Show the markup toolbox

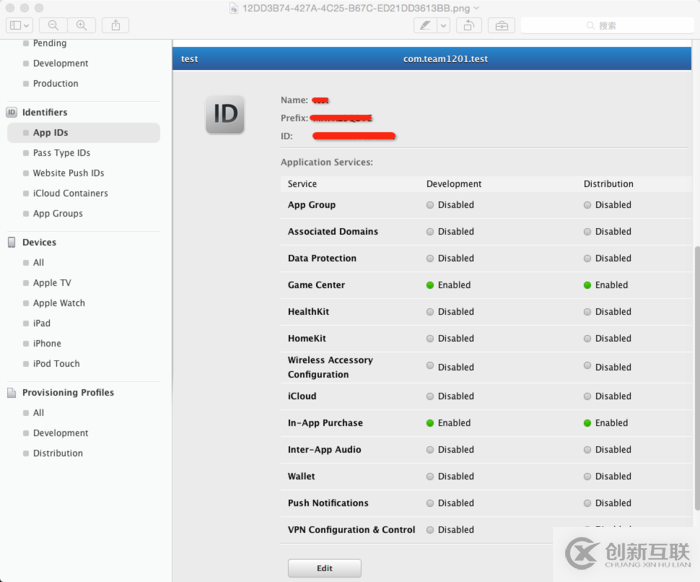501,25
